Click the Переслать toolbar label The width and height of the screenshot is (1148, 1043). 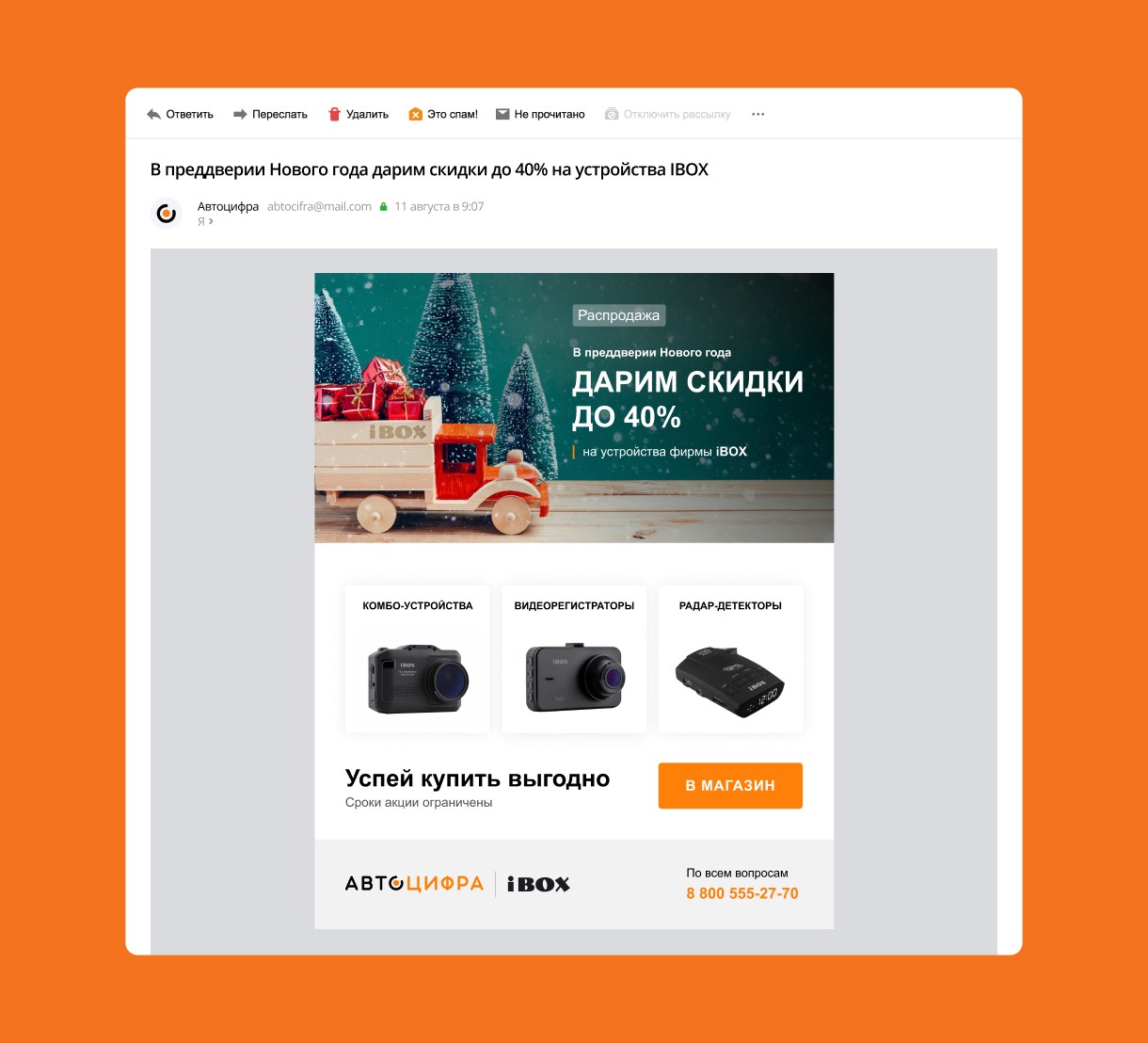point(279,114)
